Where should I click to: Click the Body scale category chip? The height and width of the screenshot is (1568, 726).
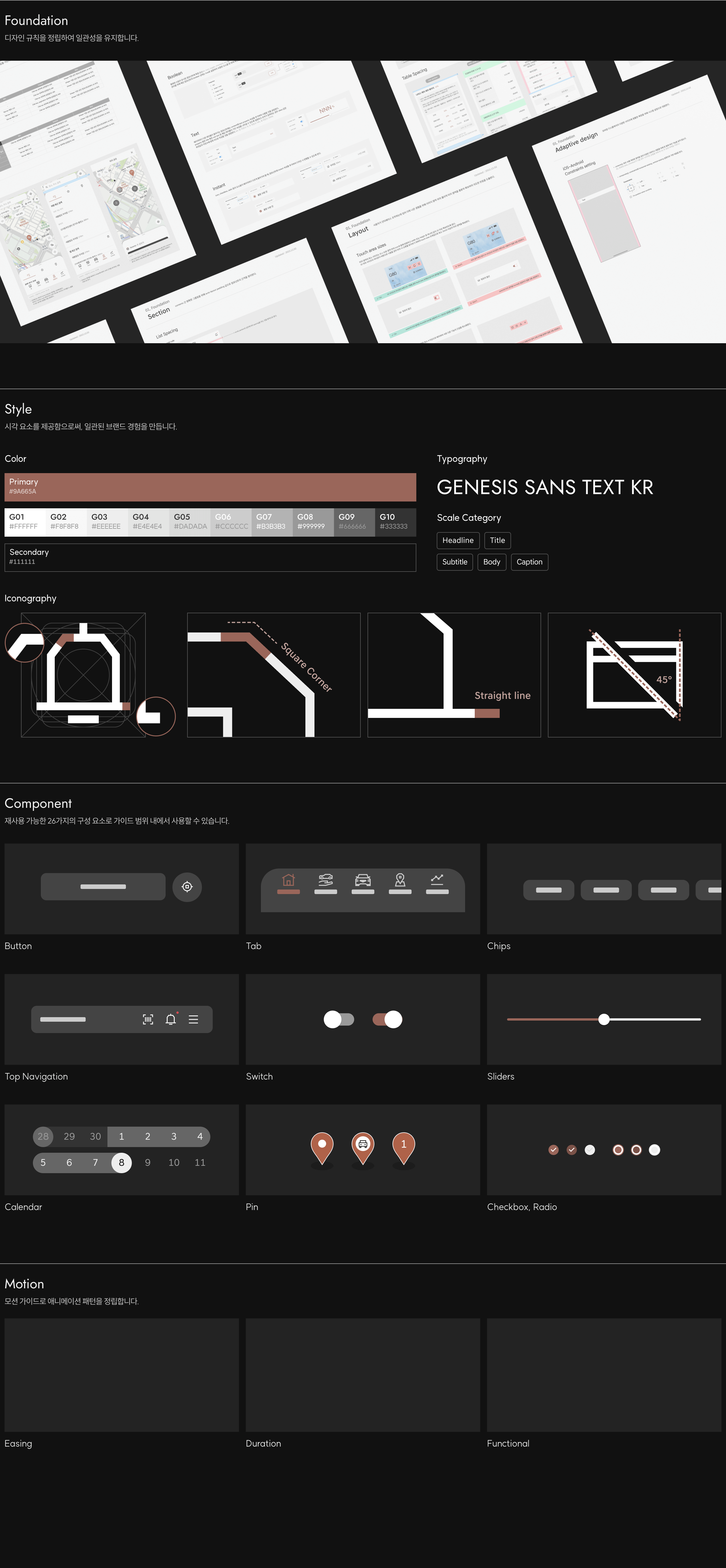(x=492, y=562)
